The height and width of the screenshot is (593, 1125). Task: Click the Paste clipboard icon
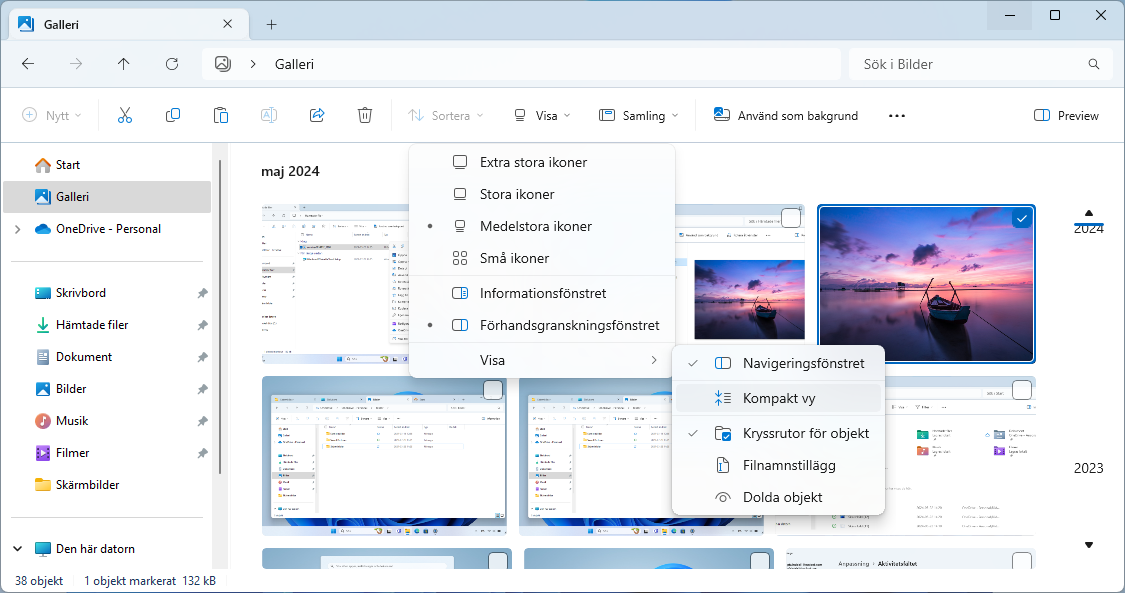(221, 115)
